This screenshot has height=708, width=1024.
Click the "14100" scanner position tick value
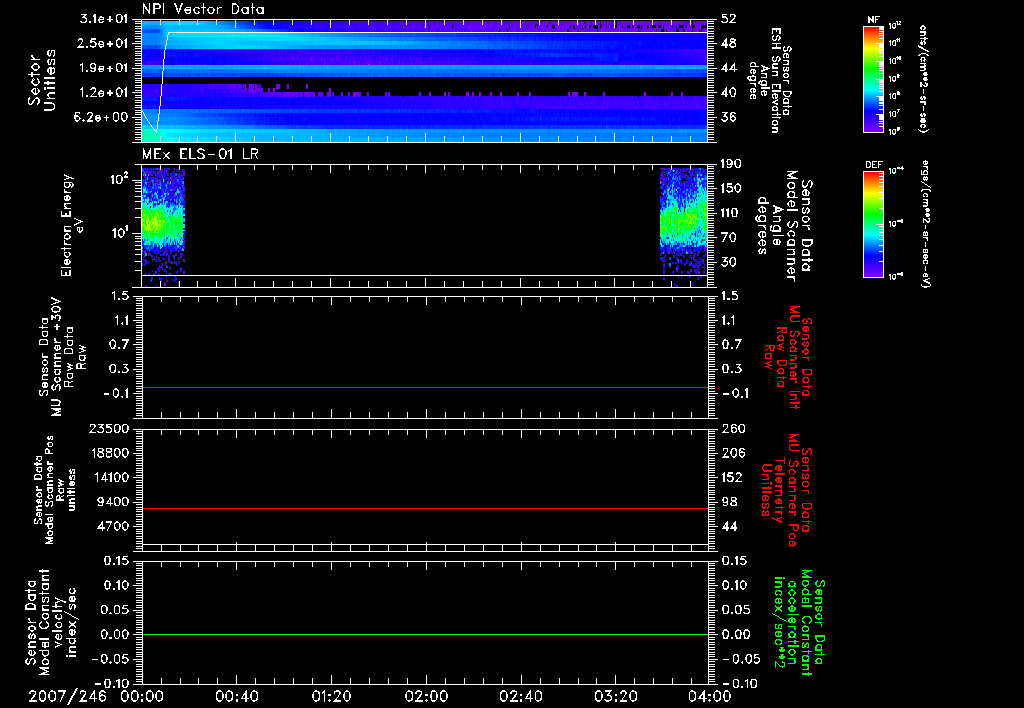[x=109, y=477]
